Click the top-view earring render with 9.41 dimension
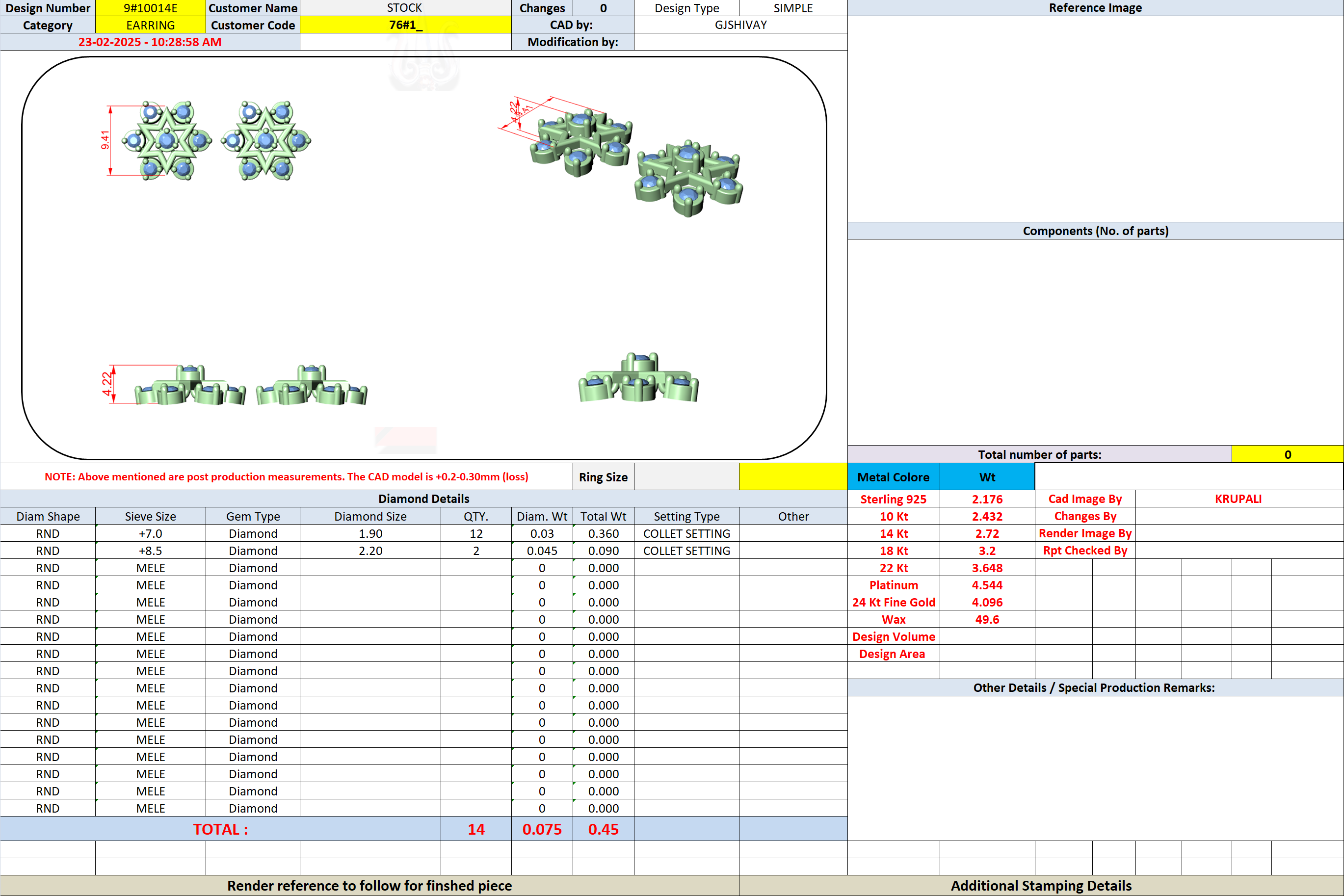The width and height of the screenshot is (1344, 896). (157, 140)
